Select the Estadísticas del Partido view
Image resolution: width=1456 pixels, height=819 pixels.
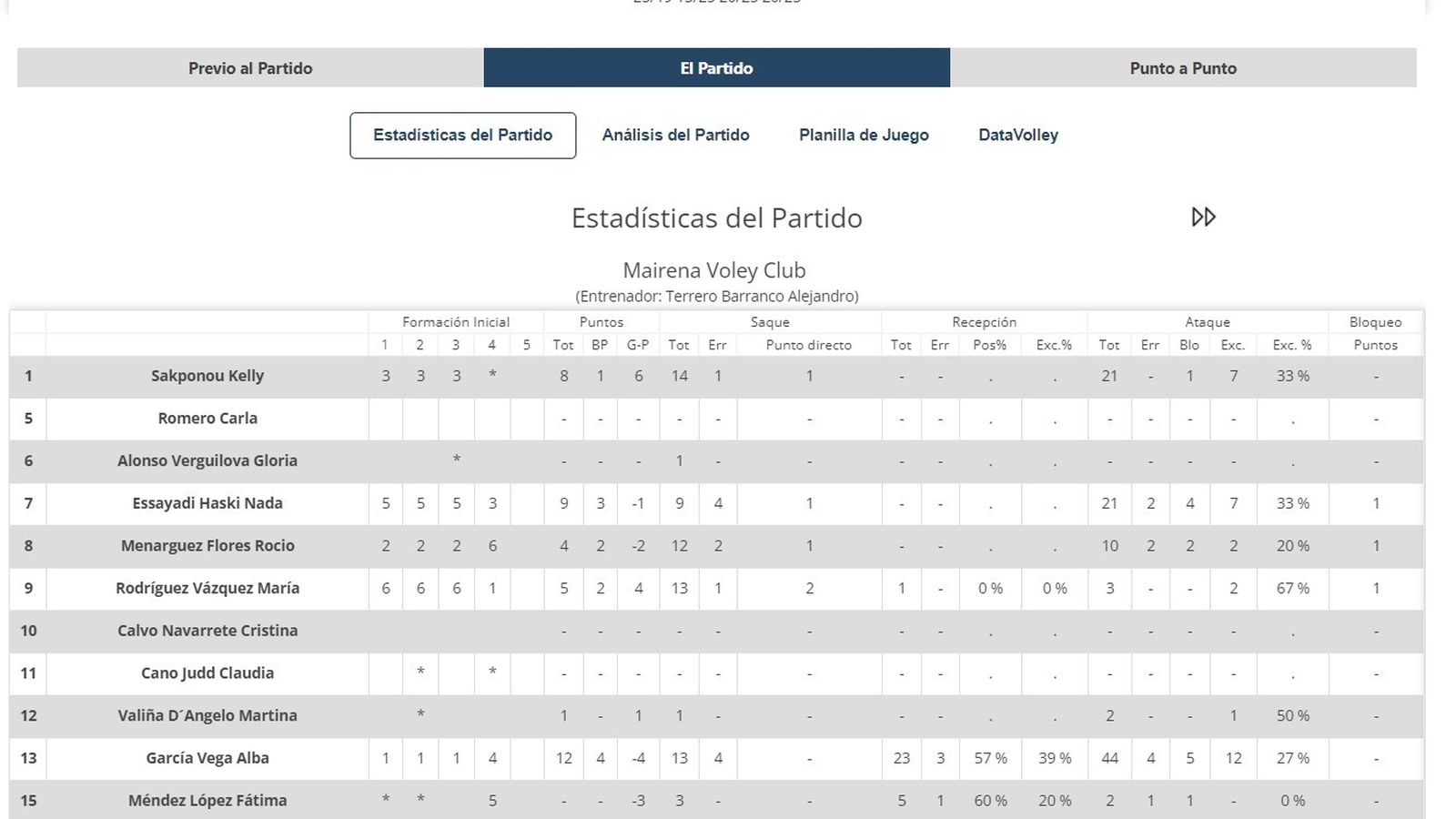click(x=461, y=135)
